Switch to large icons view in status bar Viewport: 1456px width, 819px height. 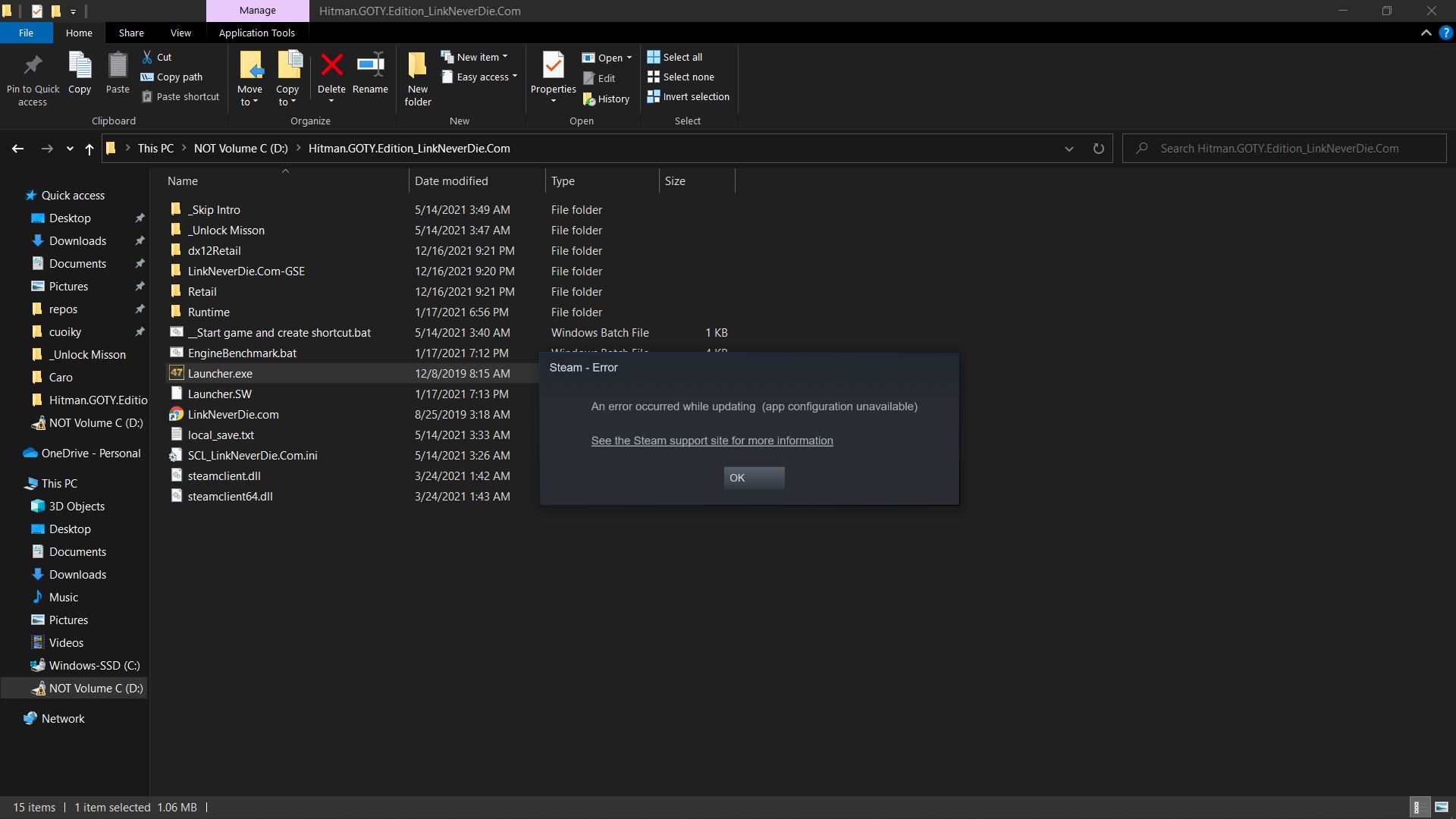pyautogui.click(x=1442, y=808)
